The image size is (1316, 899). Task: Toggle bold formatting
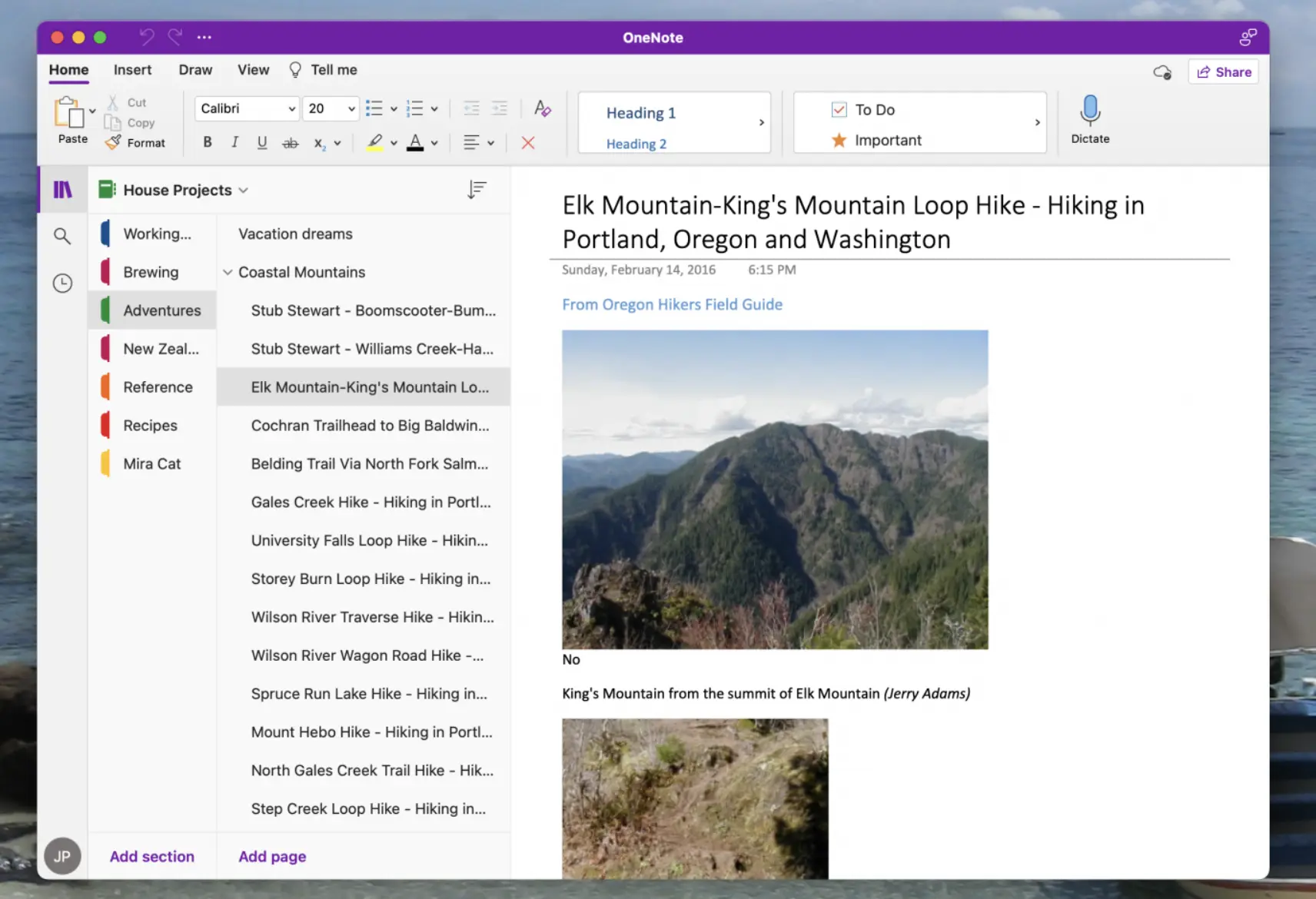click(x=208, y=142)
